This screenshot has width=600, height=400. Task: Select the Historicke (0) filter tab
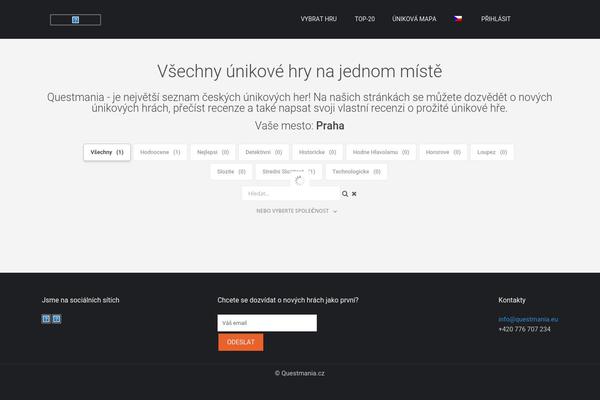coord(317,152)
